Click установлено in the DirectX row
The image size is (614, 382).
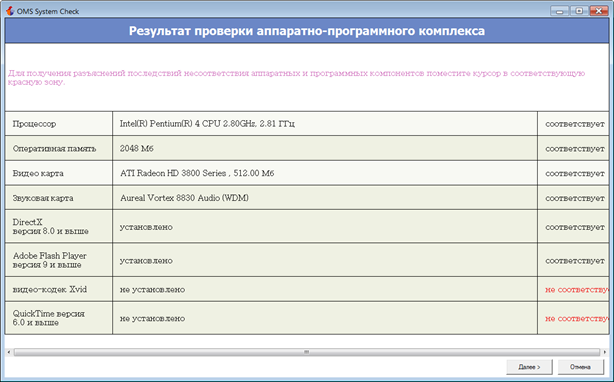point(146,227)
